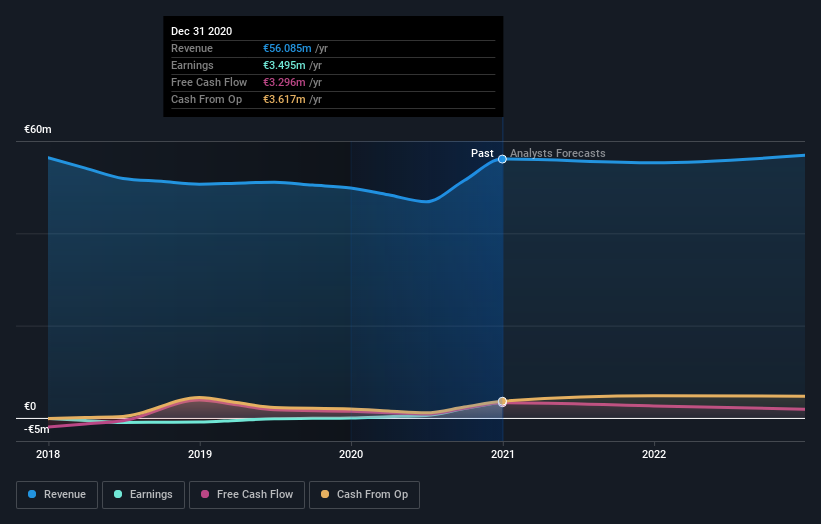Click the €60m y-axis label
821x524 pixels.
(38, 129)
